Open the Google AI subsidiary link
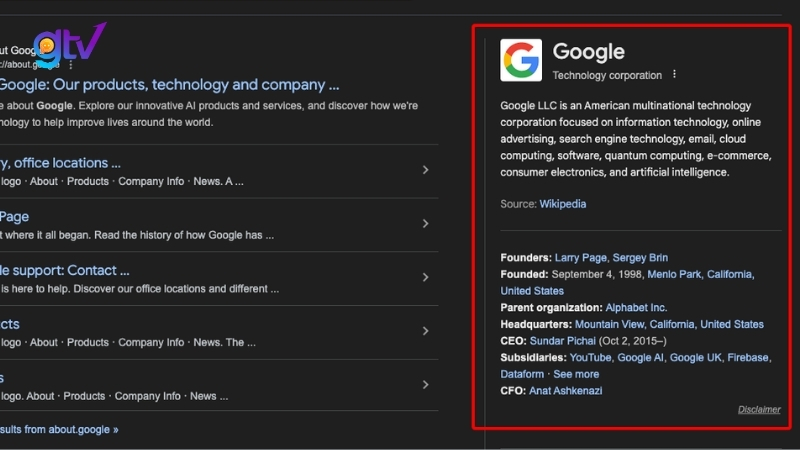The image size is (800, 450). [640, 358]
